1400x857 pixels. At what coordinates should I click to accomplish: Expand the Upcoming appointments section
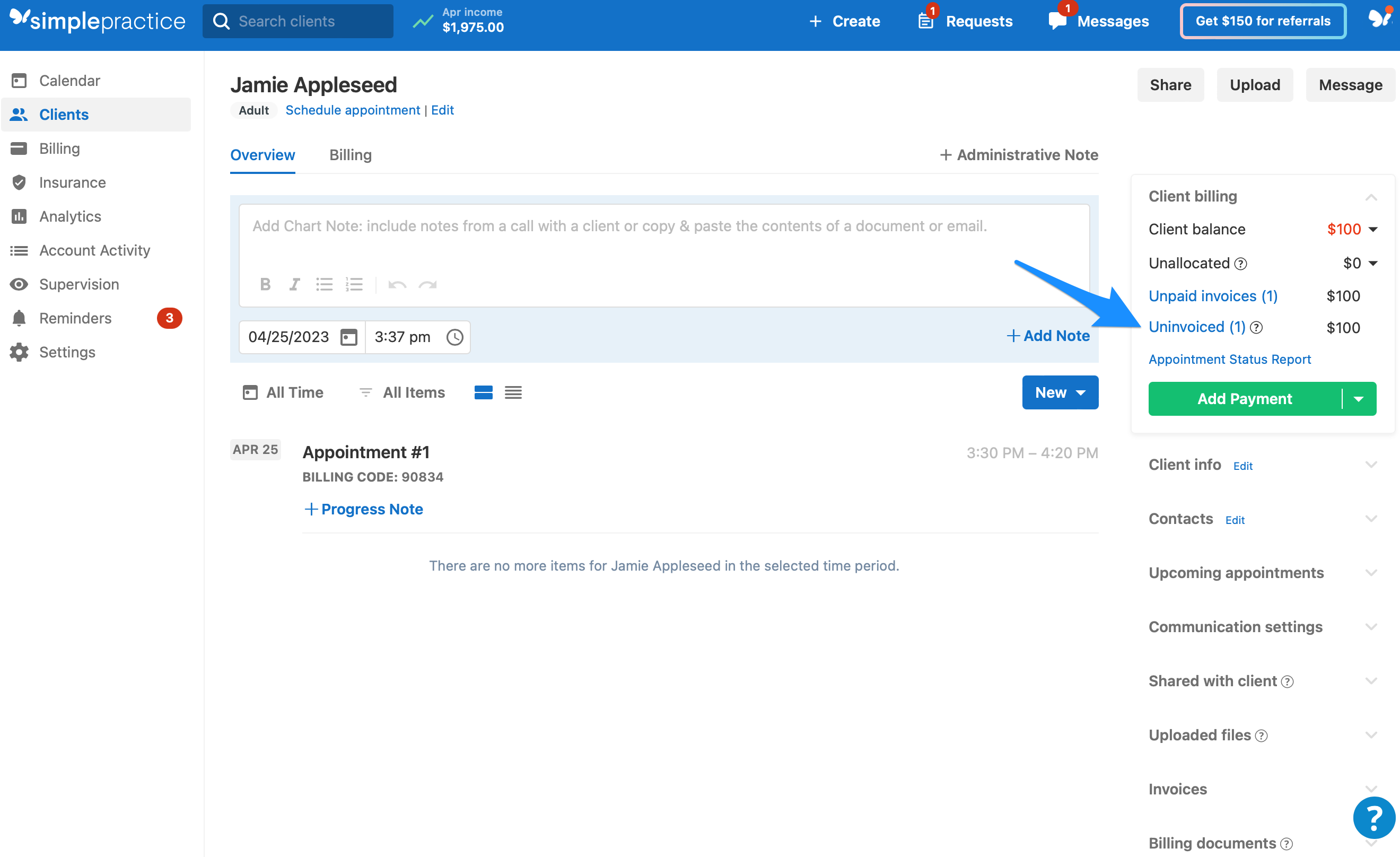[1371, 573]
